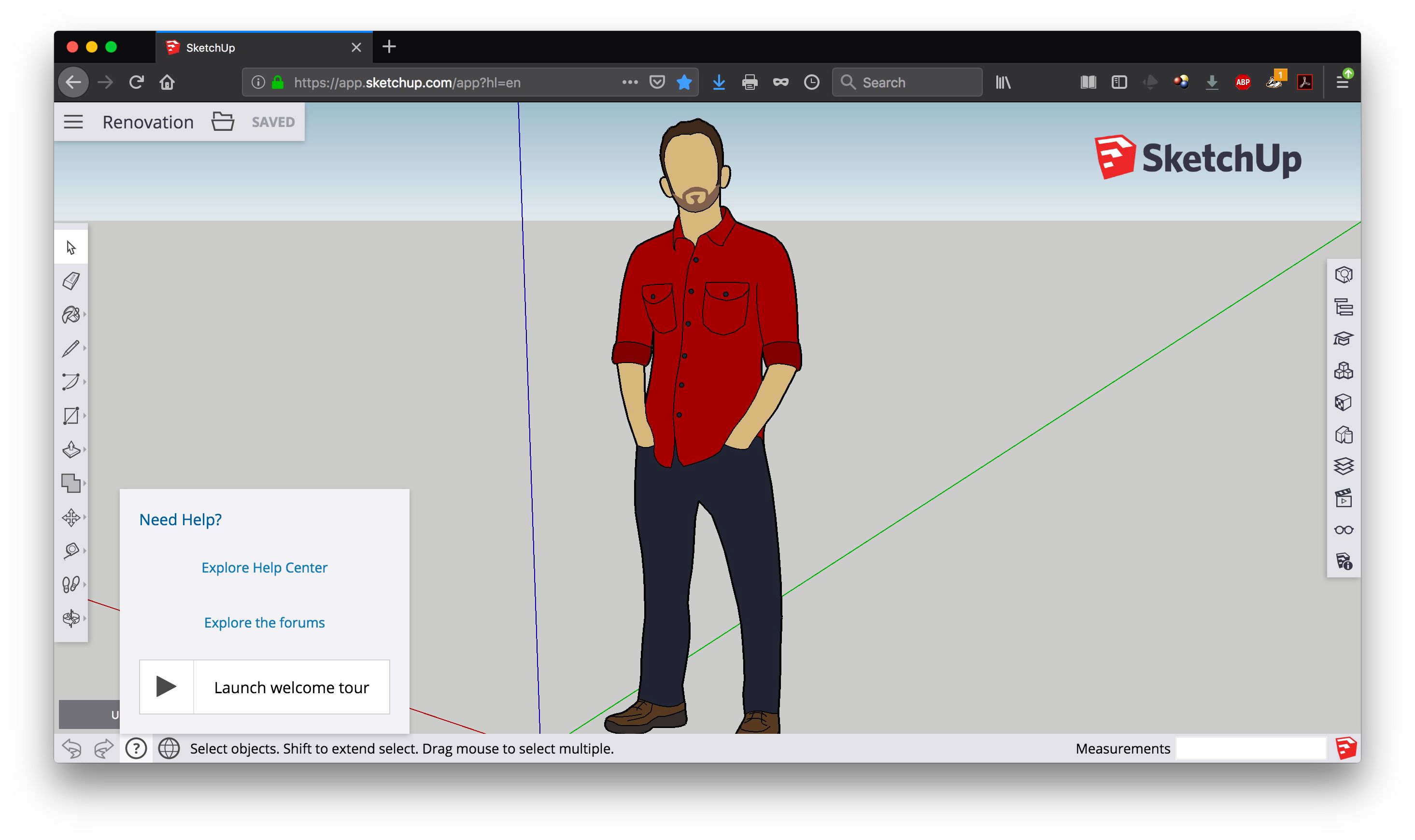Open the Outliner panel icon

tap(1343, 308)
